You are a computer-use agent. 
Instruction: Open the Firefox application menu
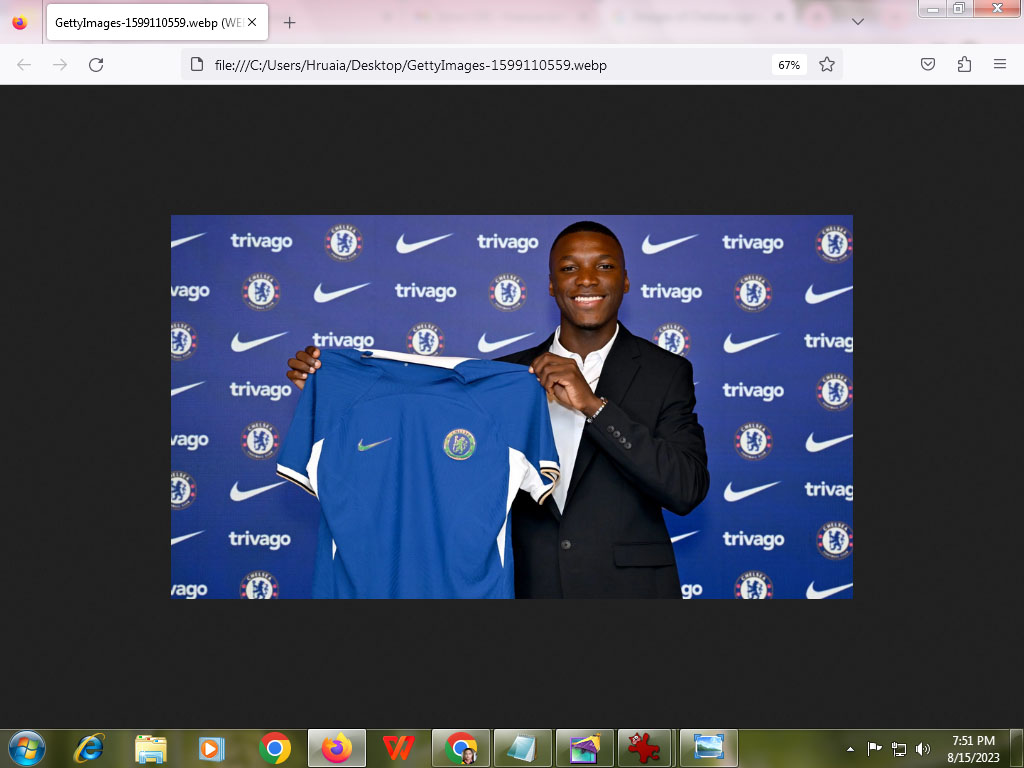coord(999,65)
